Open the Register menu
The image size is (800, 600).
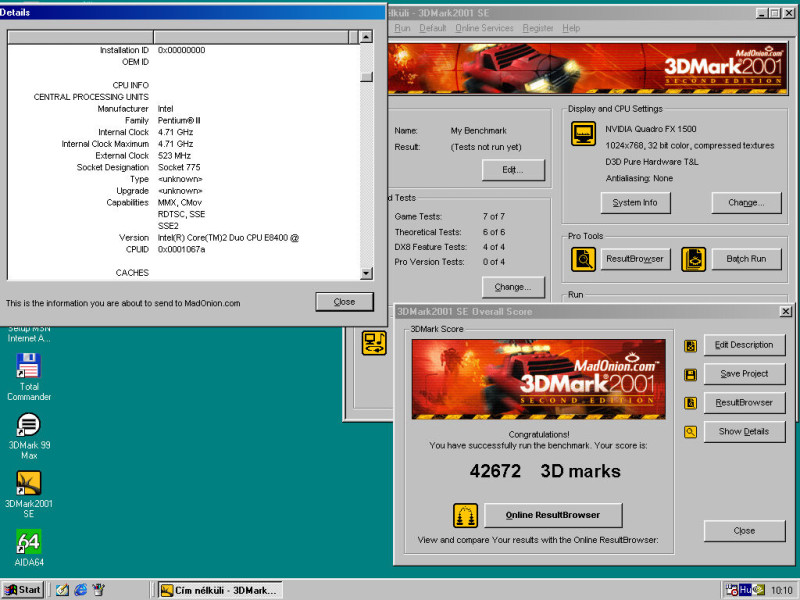coord(538,28)
